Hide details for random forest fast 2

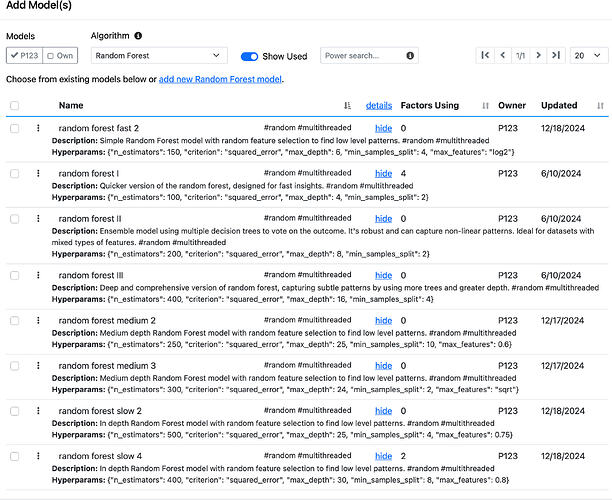point(383,128)
